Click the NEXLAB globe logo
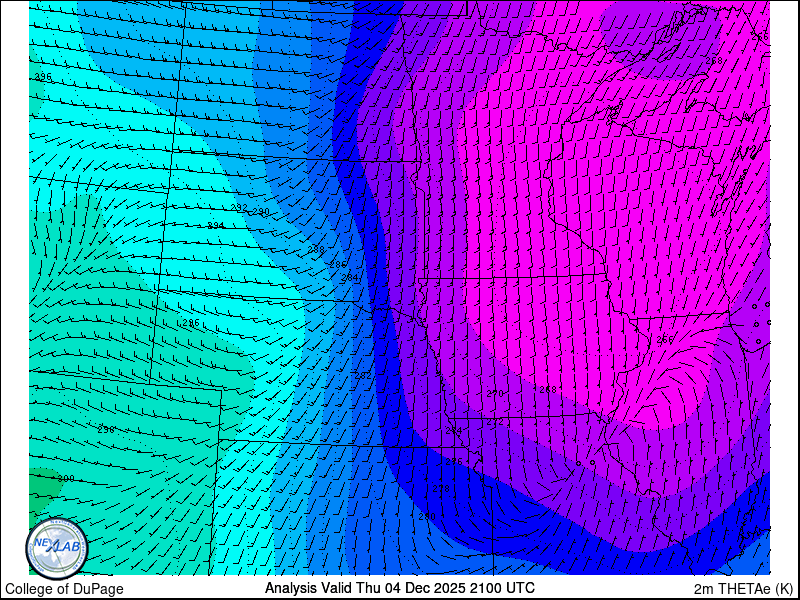The image size is (800, 600). (56, 548)
